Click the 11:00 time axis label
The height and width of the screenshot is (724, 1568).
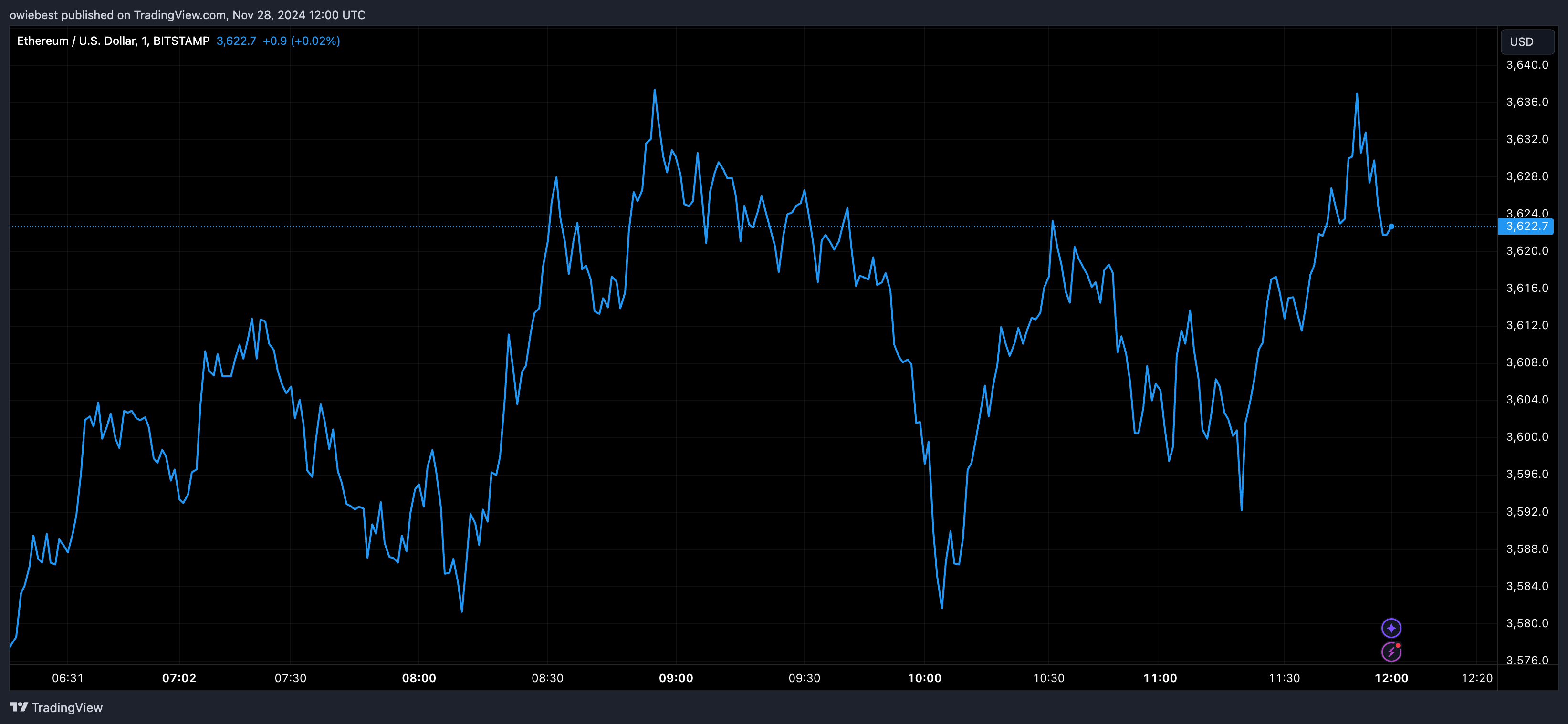pyautogui.click(x=1160, y=678)
